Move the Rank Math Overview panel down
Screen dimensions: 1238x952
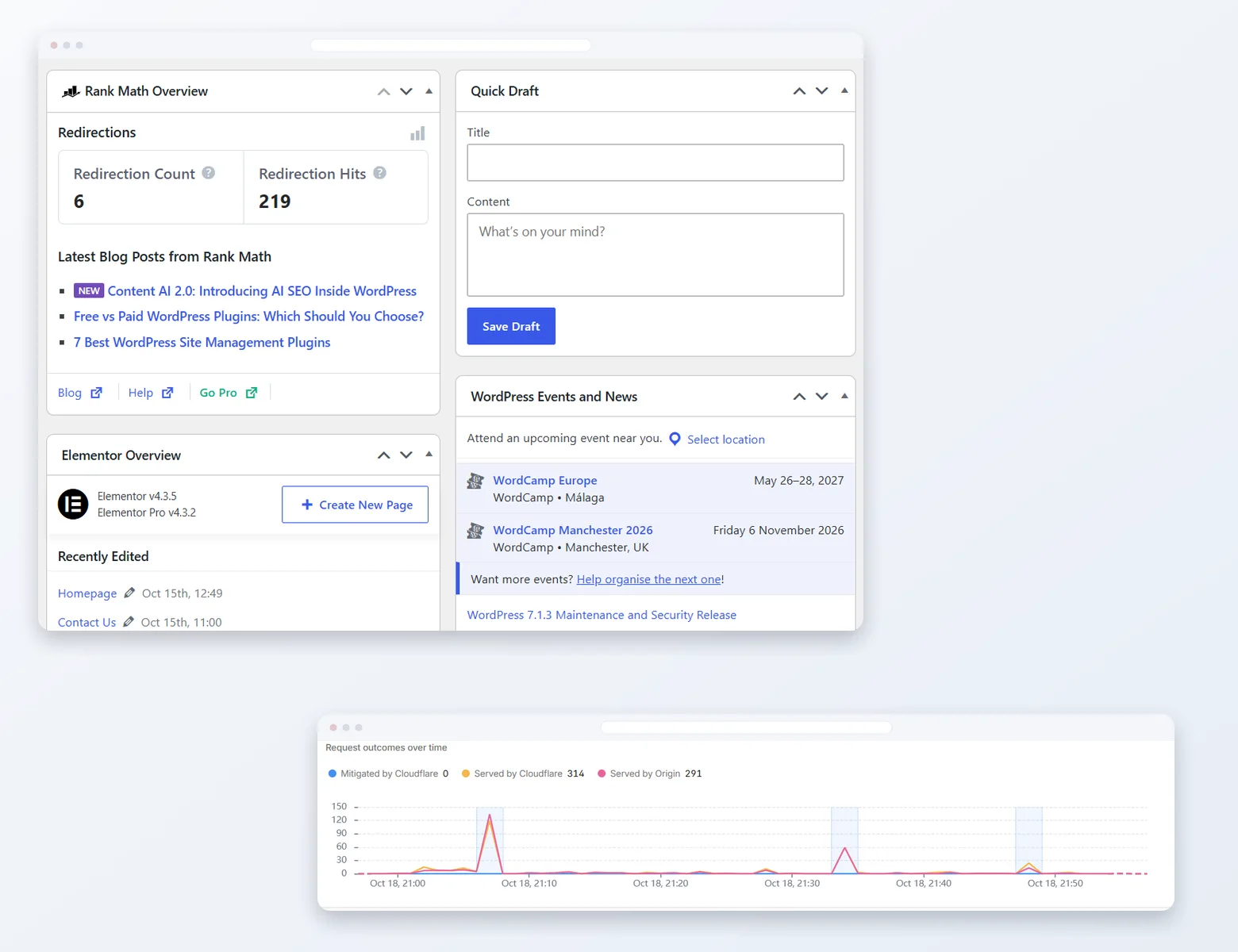406,91
